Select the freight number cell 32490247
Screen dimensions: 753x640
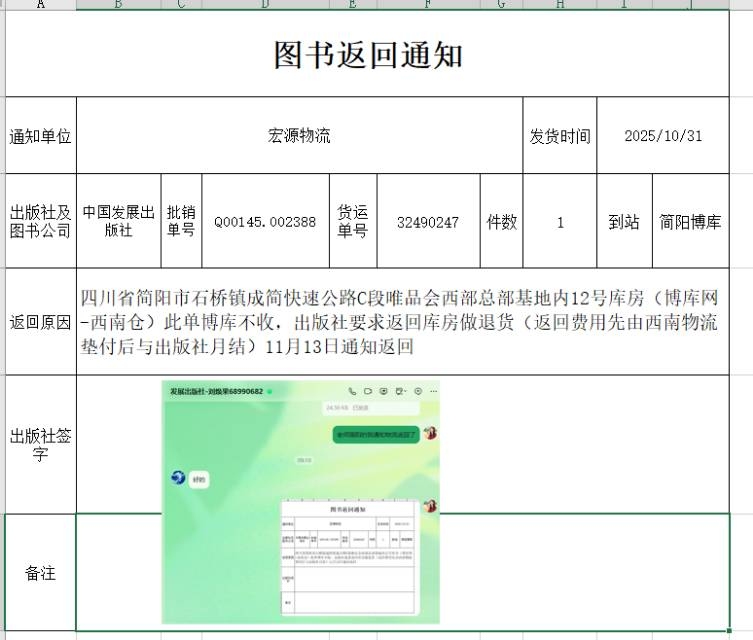(x=427, y=222)
